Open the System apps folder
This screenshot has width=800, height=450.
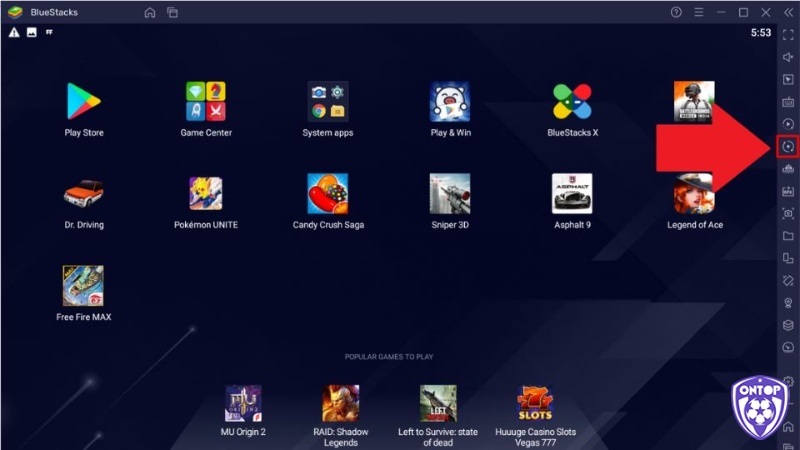click(x=328, y=102)
